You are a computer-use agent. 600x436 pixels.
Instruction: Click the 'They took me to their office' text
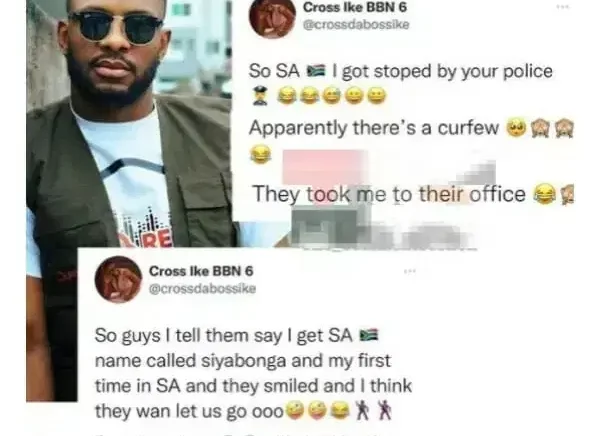(x=389, y=194)
